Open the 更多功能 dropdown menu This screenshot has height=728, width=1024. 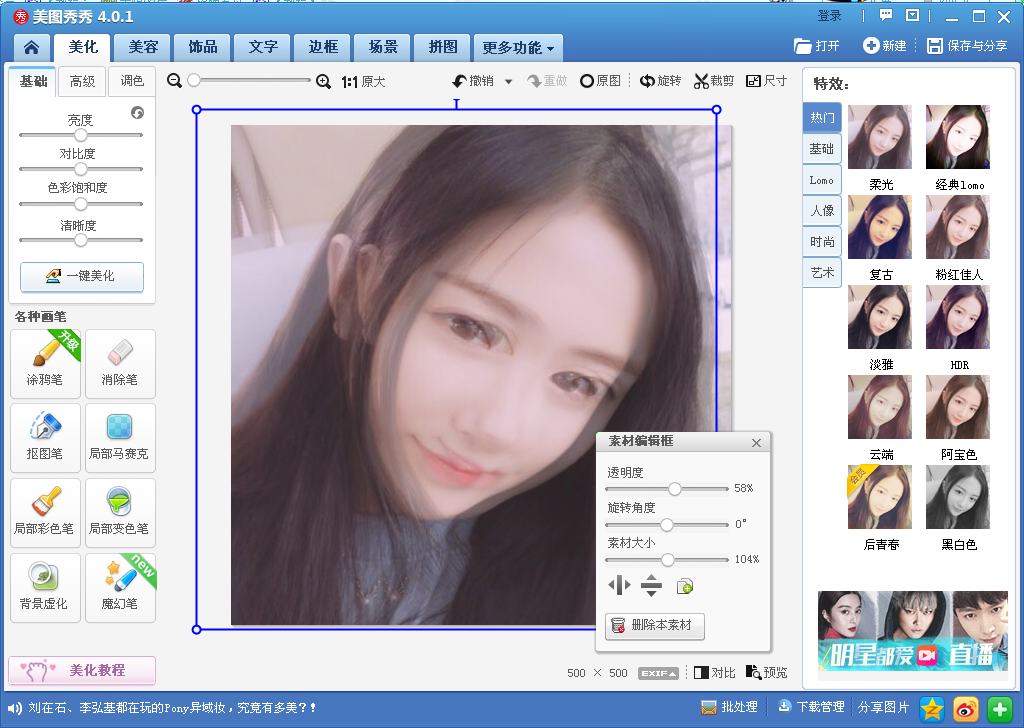(x=518, y=48)
